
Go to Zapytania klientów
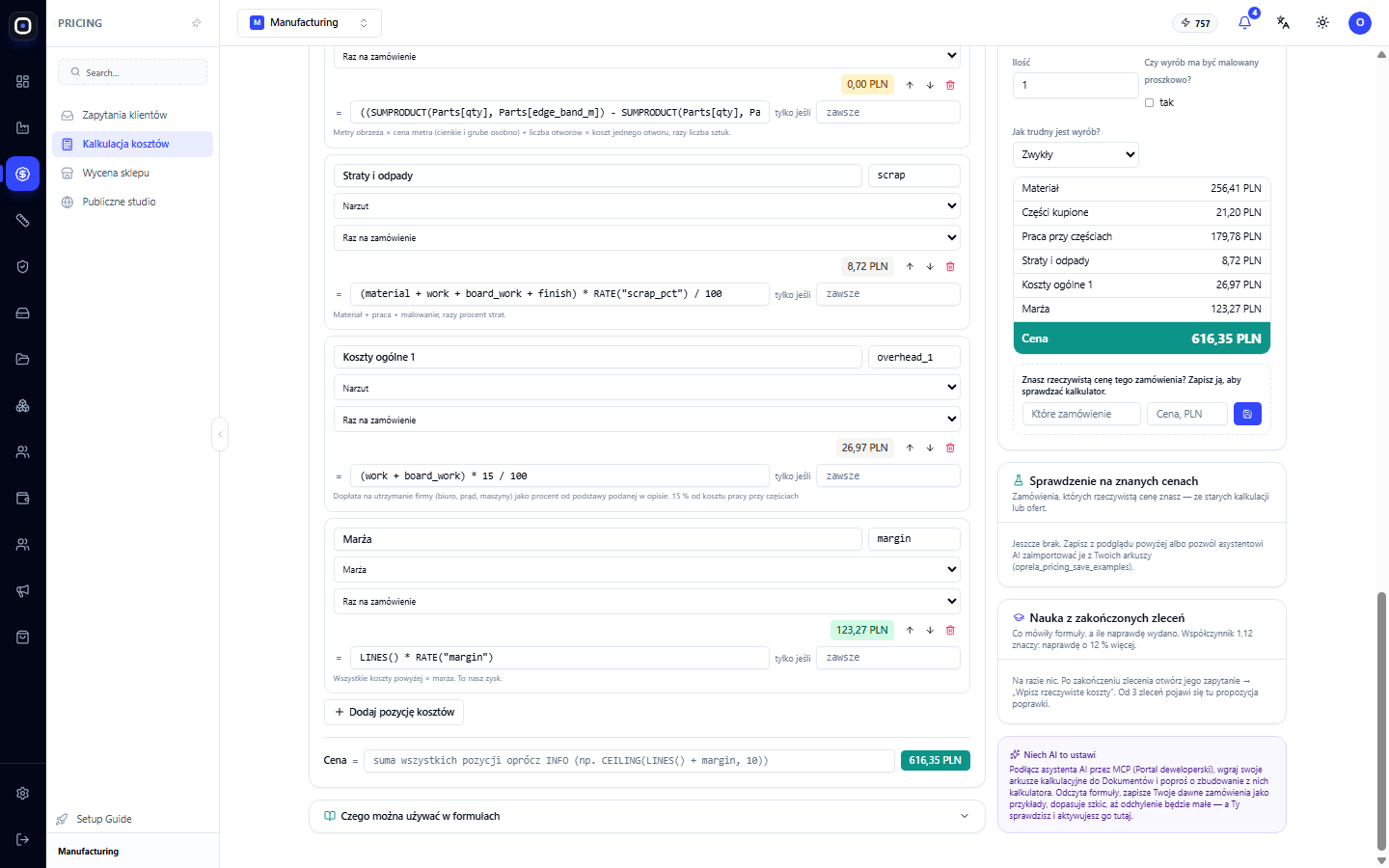[124, 115]
